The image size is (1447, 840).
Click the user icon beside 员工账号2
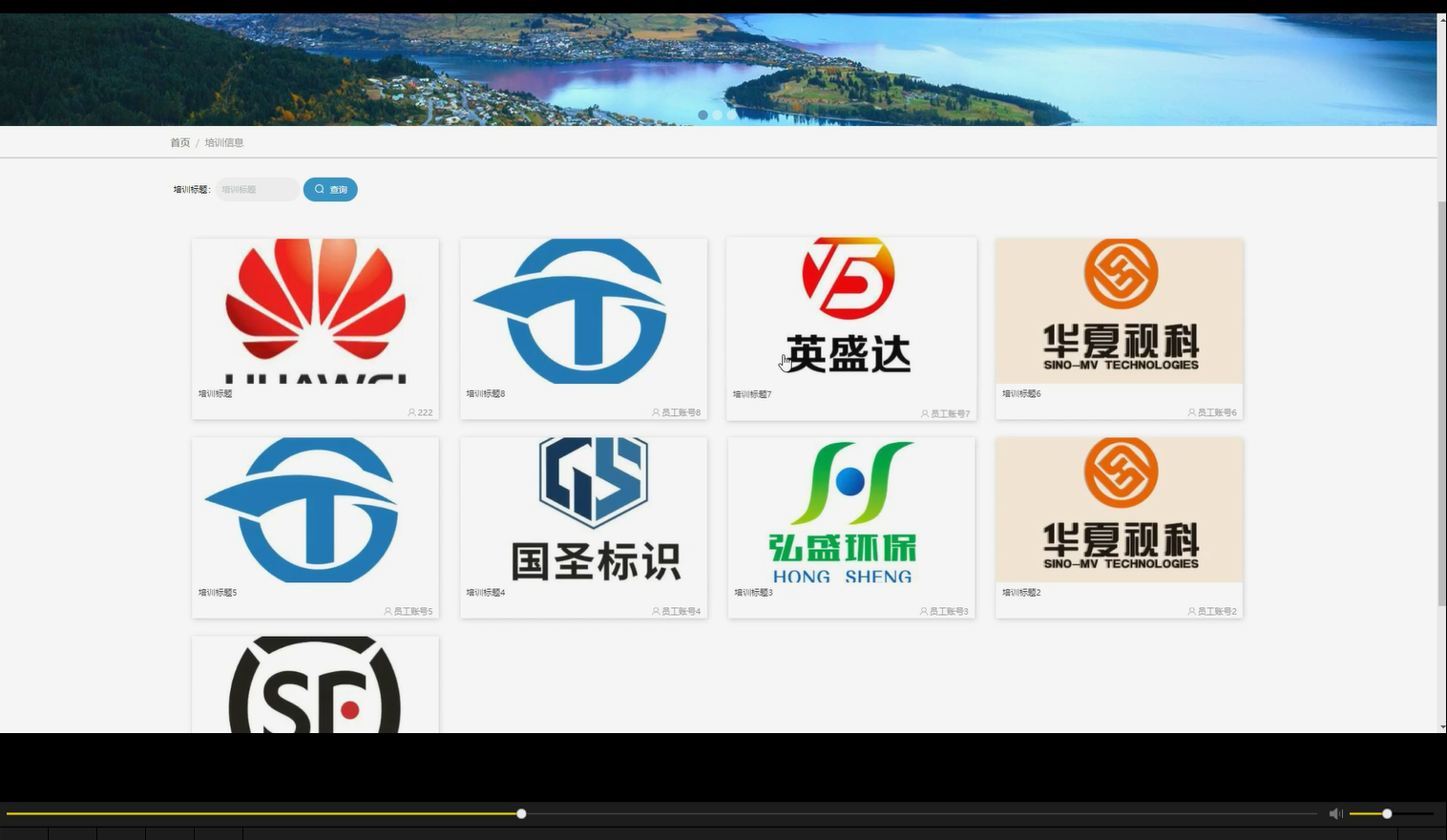coord(1191,611)
